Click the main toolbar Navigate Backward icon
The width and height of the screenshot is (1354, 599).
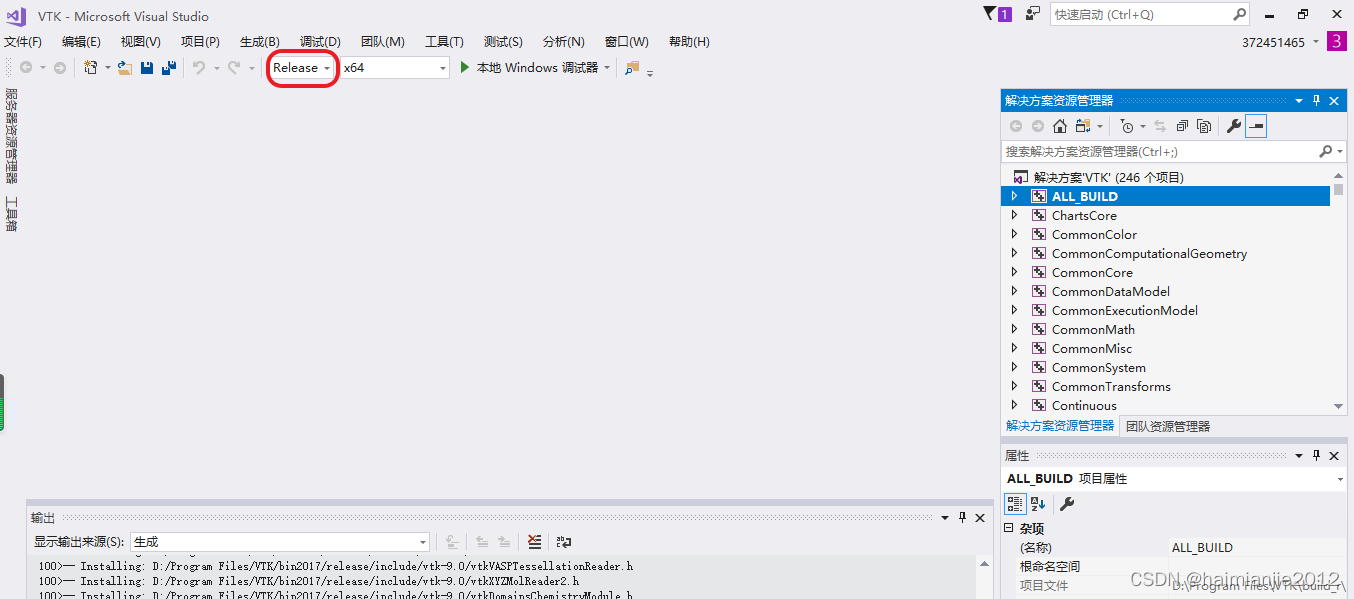click(x=26, y=68)
